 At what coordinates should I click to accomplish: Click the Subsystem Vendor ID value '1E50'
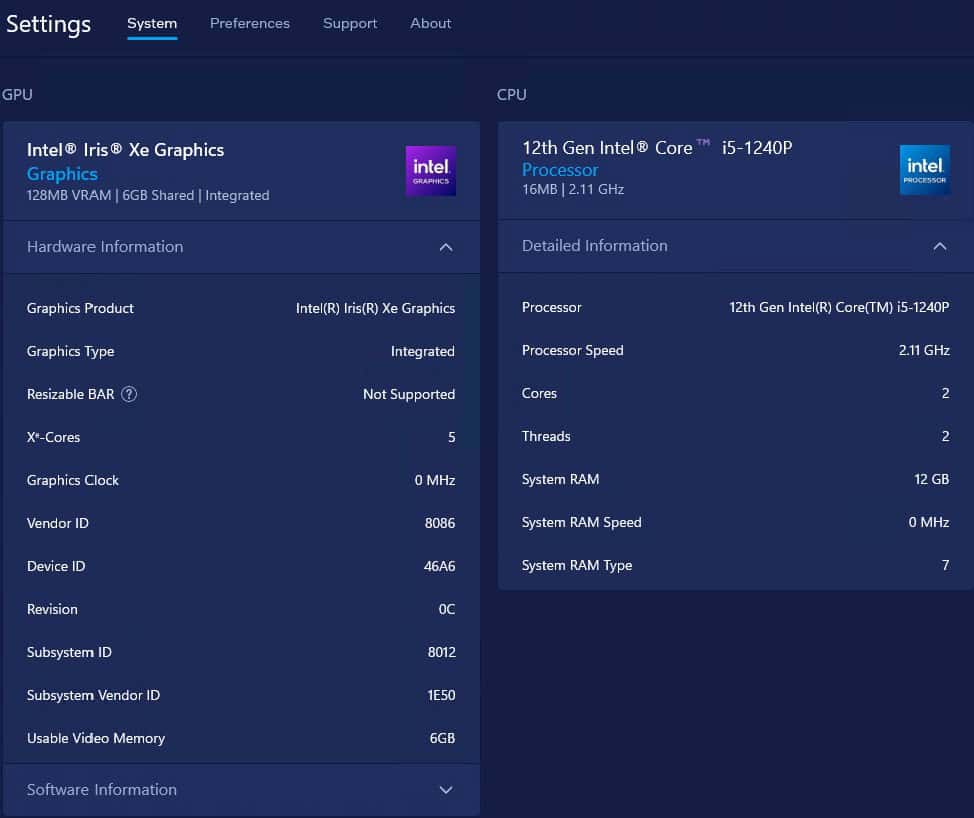tap(441, 695)
